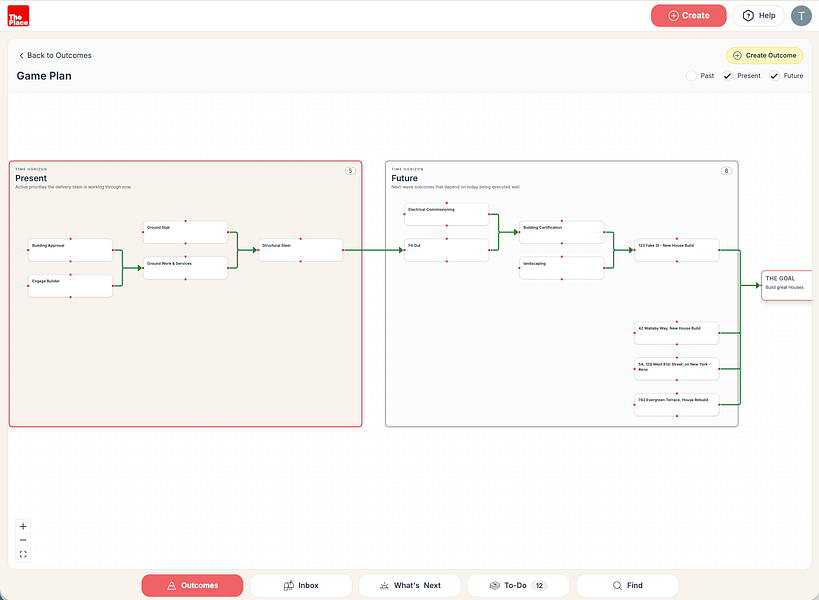819x600 pixels.
Task: Click the To-Do count badge 12
Action: tap(539, 585)
